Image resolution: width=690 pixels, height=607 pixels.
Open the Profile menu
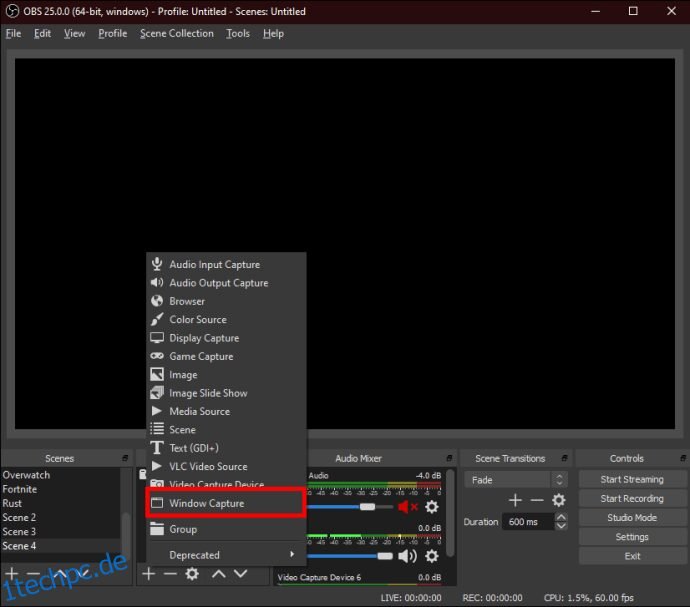tap(113, 33)
